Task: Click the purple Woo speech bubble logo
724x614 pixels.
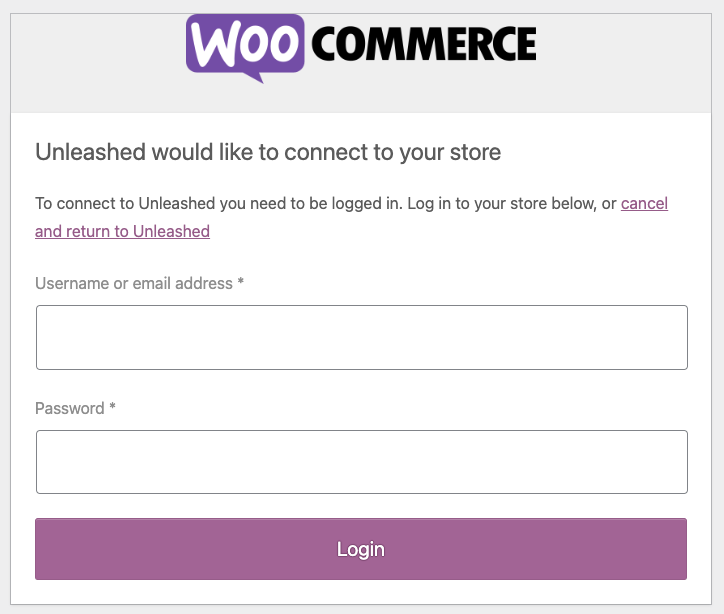Action: point(245,45)
